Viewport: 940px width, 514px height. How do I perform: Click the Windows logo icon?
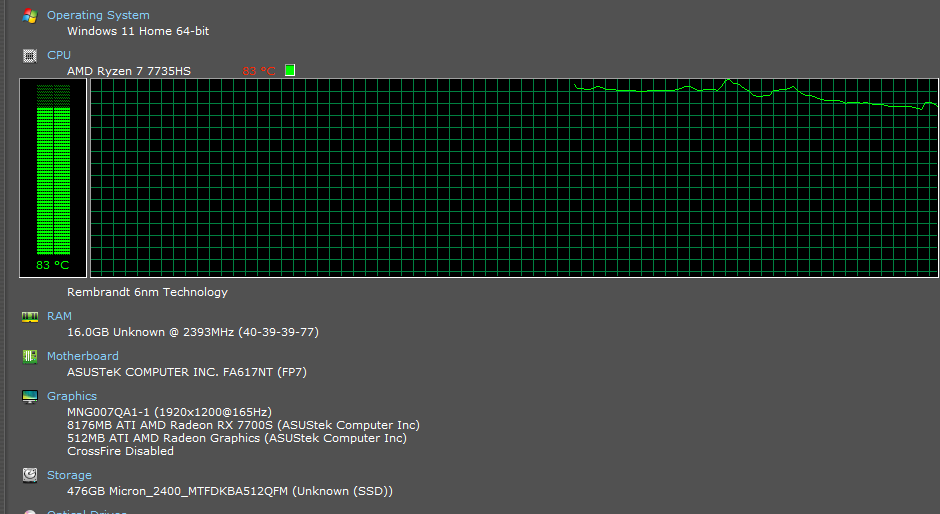coord(29,16)
